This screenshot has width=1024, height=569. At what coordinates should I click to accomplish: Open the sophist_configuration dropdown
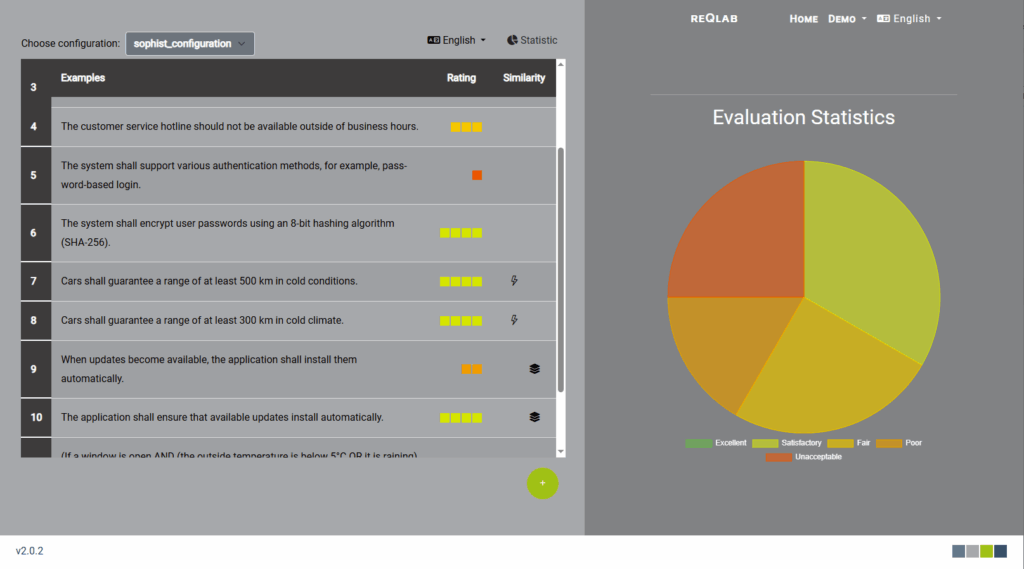coord(189,44)
